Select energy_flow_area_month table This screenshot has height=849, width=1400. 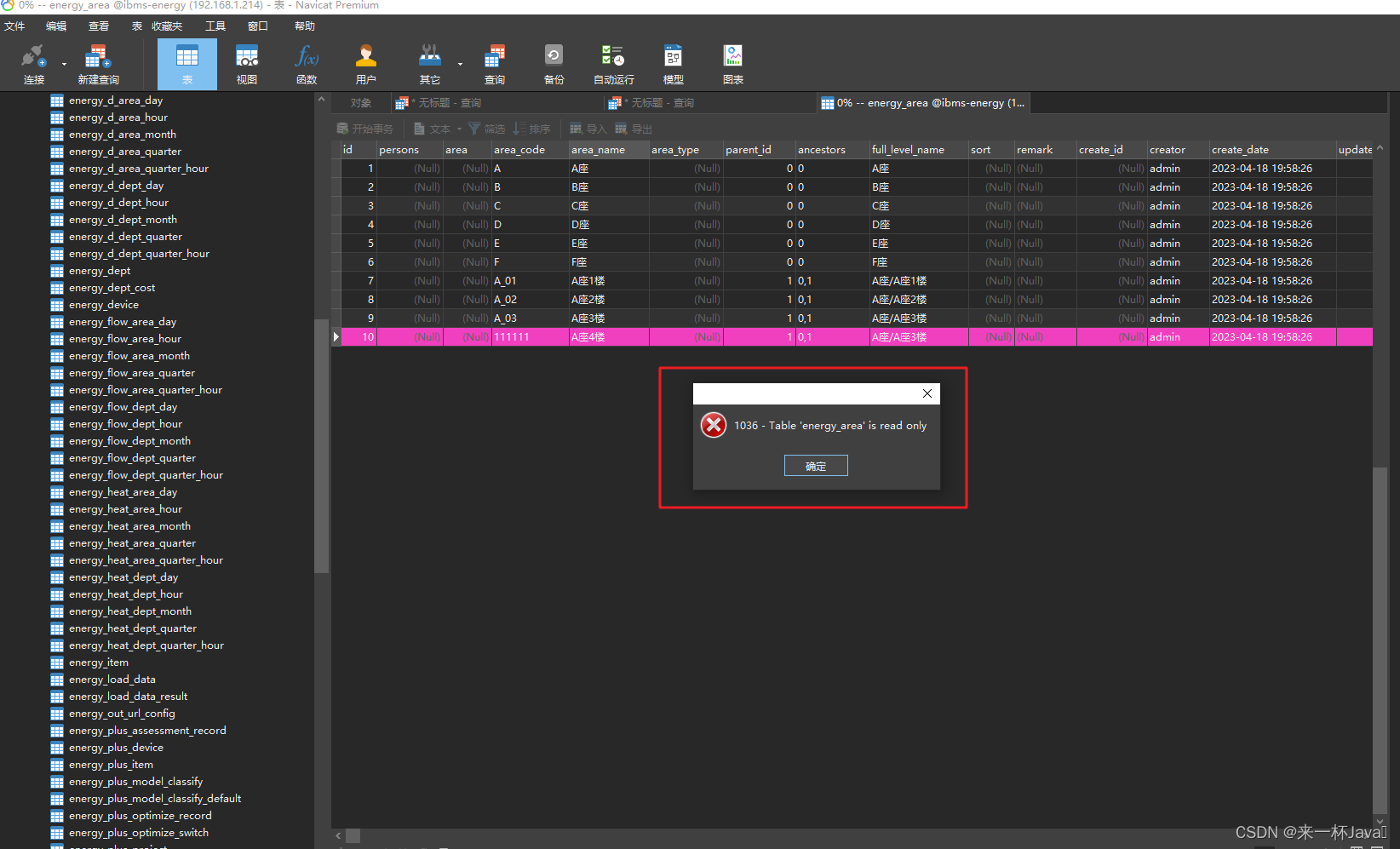pos(129,356)
